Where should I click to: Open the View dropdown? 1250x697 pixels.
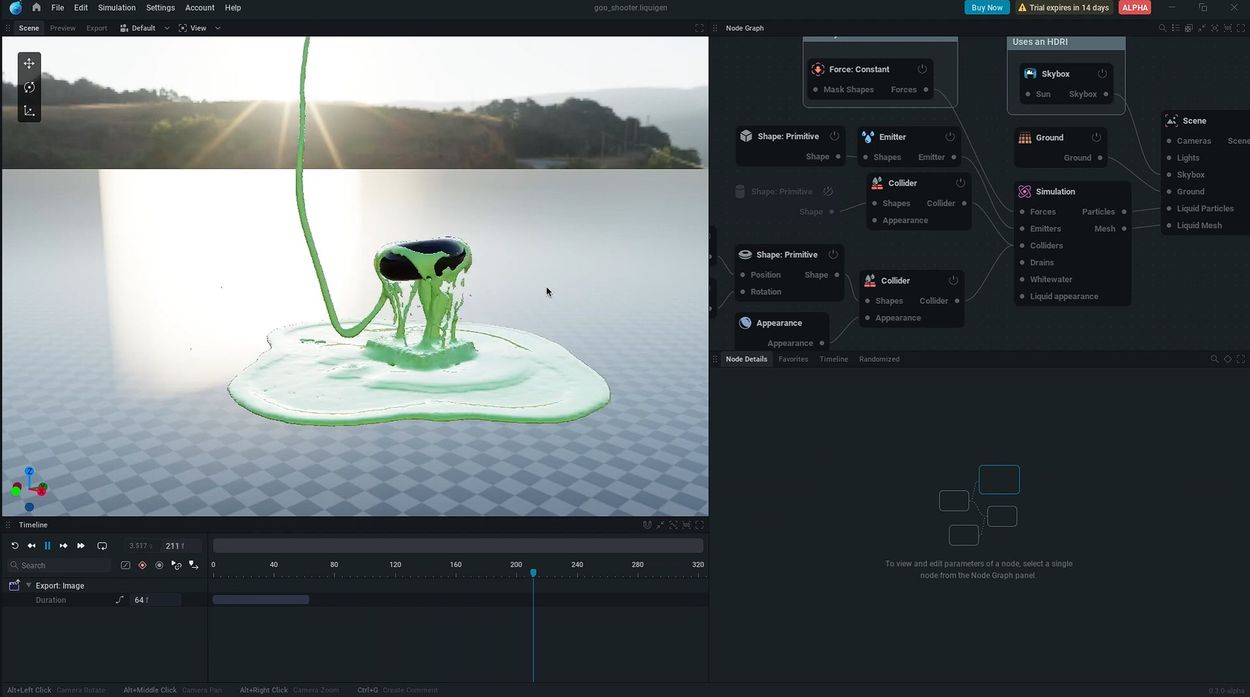click(x=199, y=28)
